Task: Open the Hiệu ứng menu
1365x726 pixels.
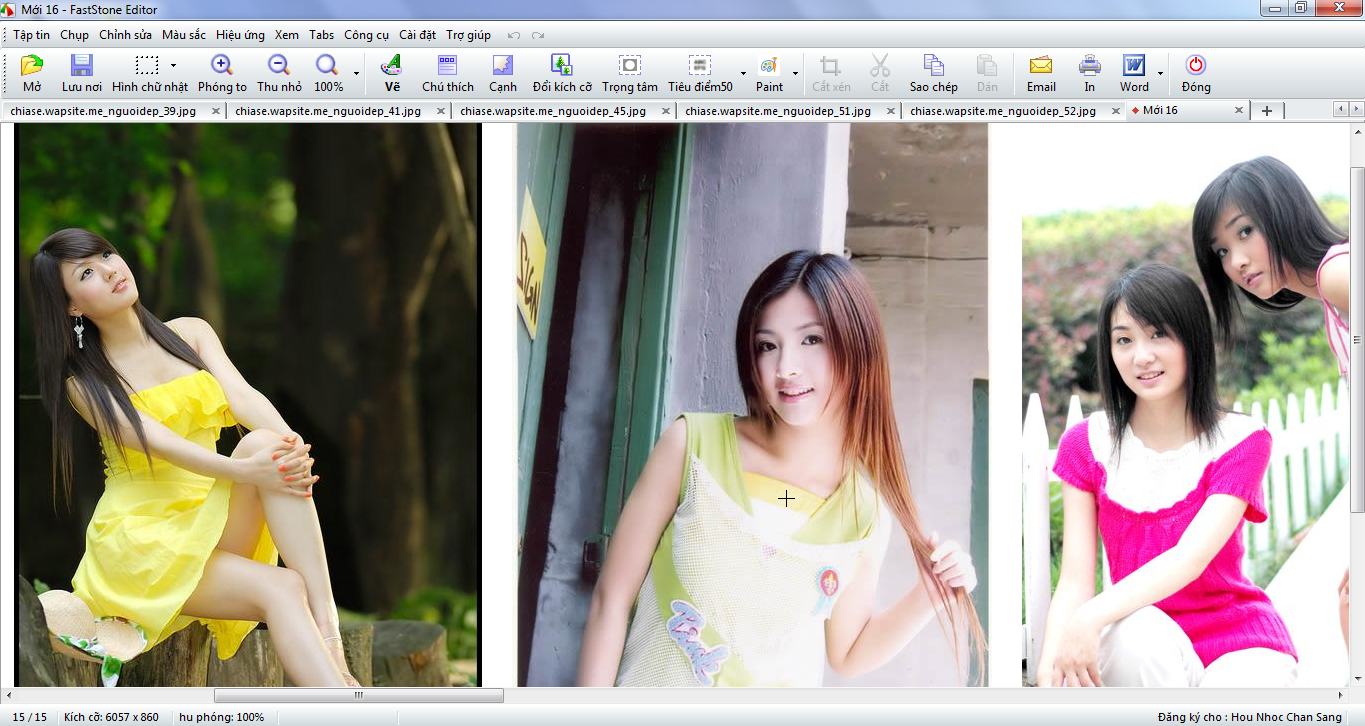Action: tap(240, 35)
